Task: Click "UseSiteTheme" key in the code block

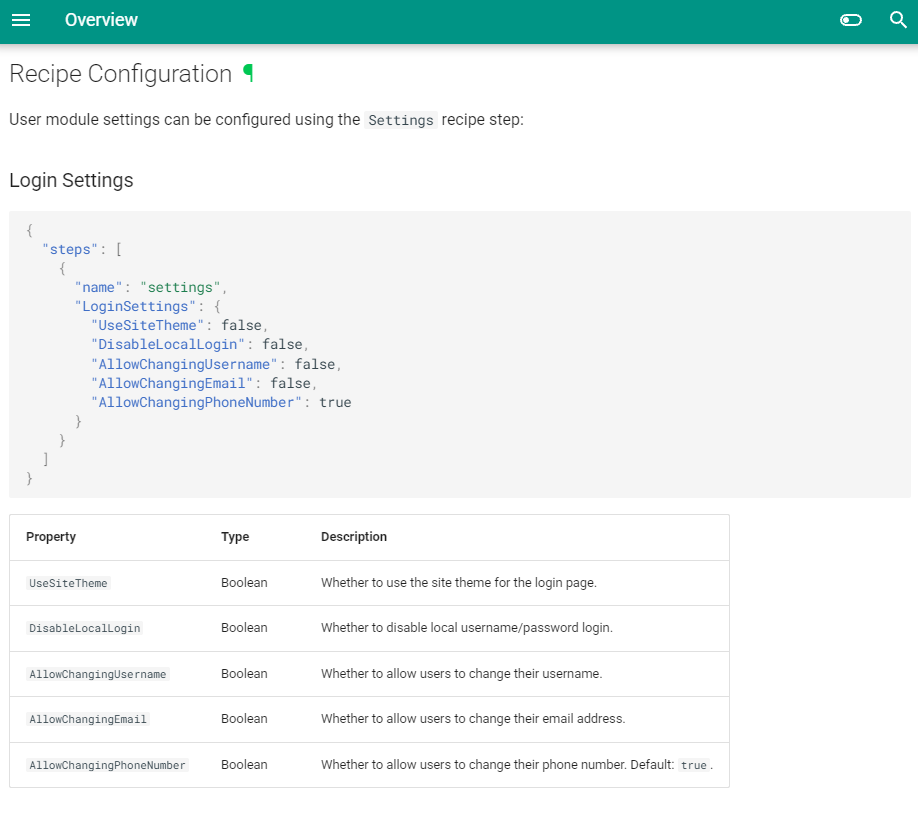Action: click(147, 325)
